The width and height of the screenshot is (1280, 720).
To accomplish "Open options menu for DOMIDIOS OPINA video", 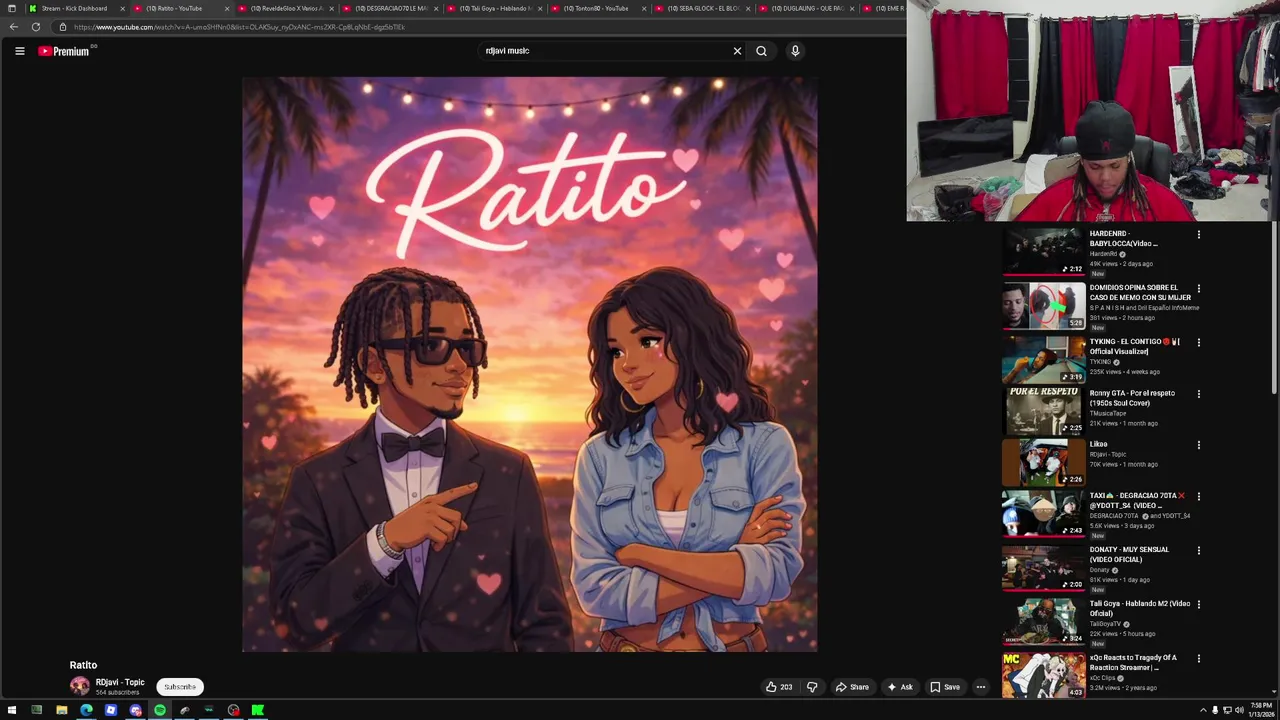I will (1199, 289).
